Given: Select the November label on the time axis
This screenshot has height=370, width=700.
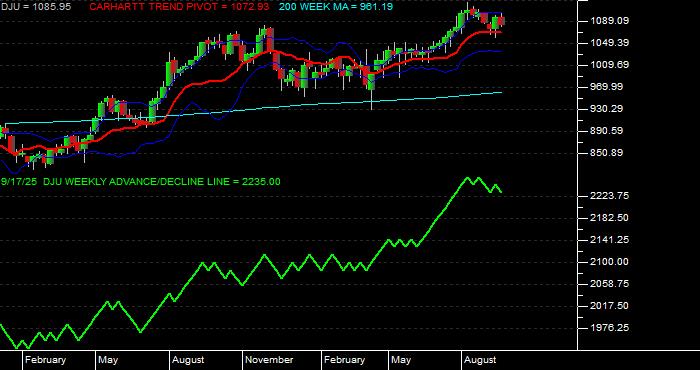Looking at the screenshot, I should (x=270, y=360).
